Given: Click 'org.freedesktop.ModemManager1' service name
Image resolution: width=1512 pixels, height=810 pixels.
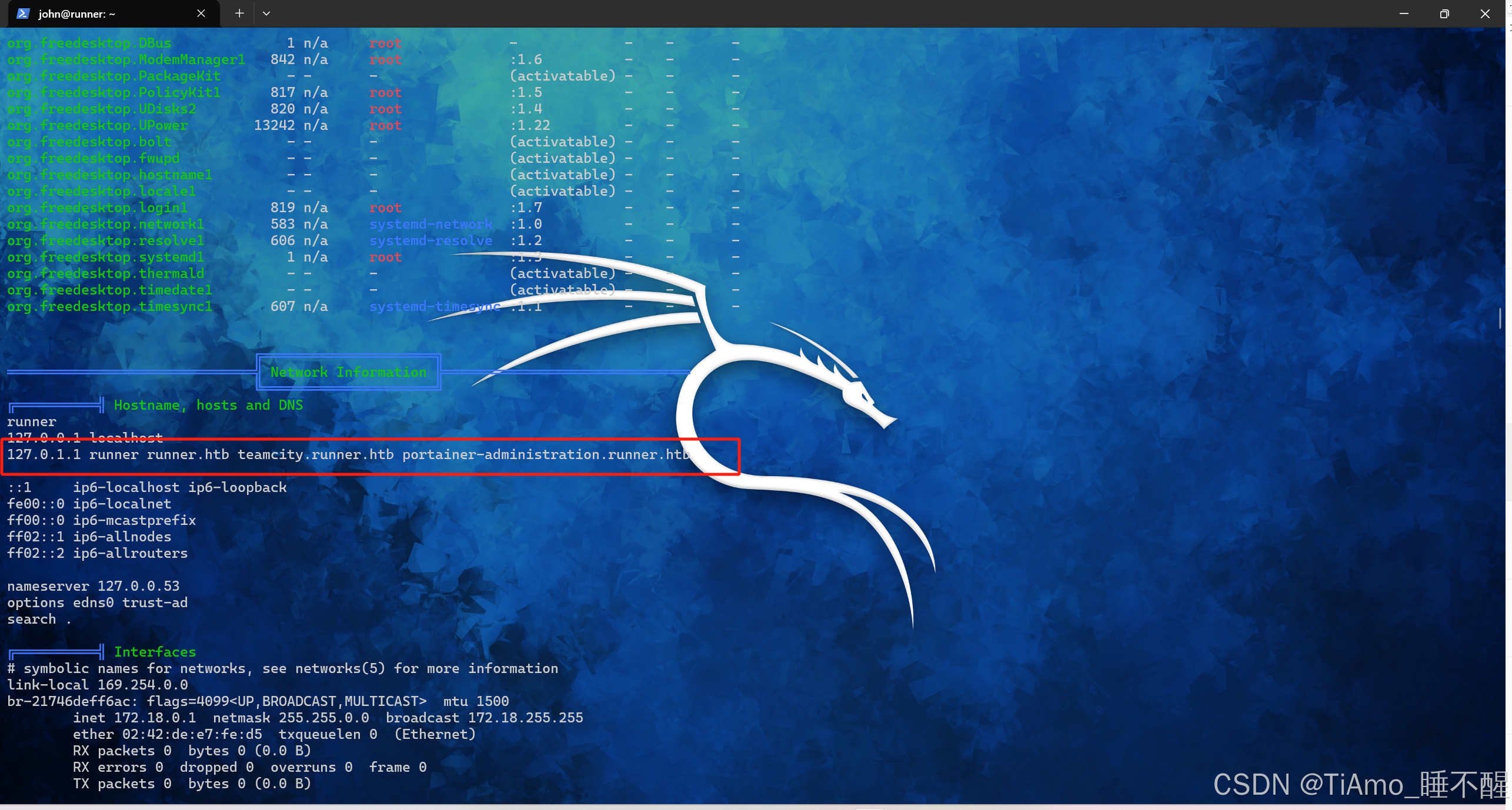Looking at the screenshot, I should point(126,59).
